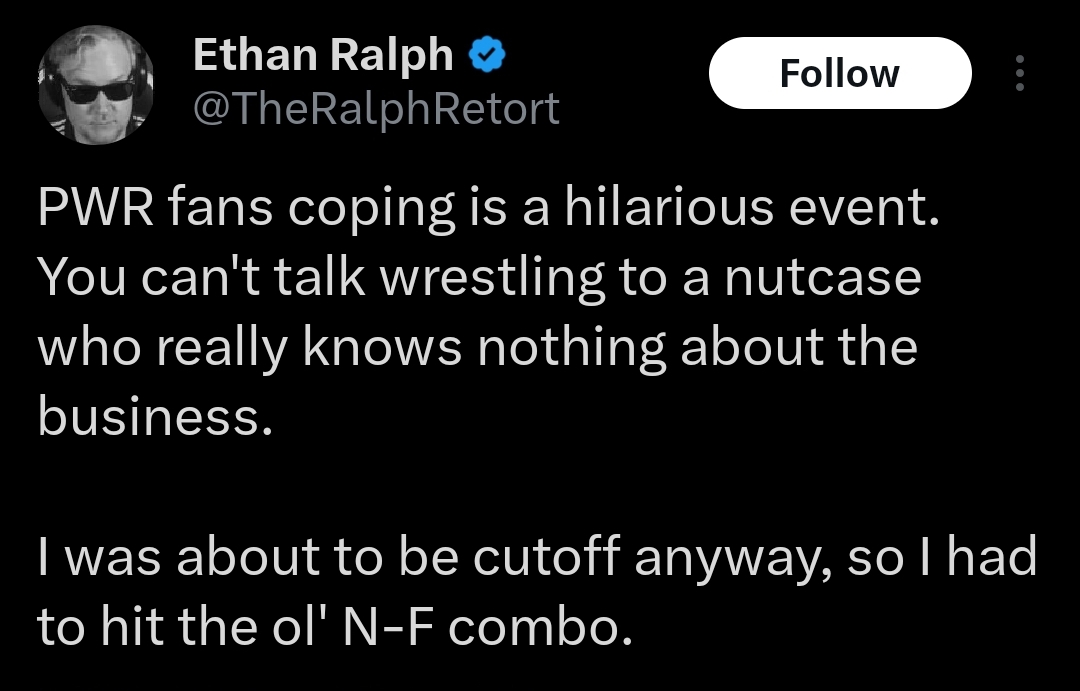Tap the word "nutcase" in the tweet
This screenshot has width=1080, height=691.
(x=822, y=278)
